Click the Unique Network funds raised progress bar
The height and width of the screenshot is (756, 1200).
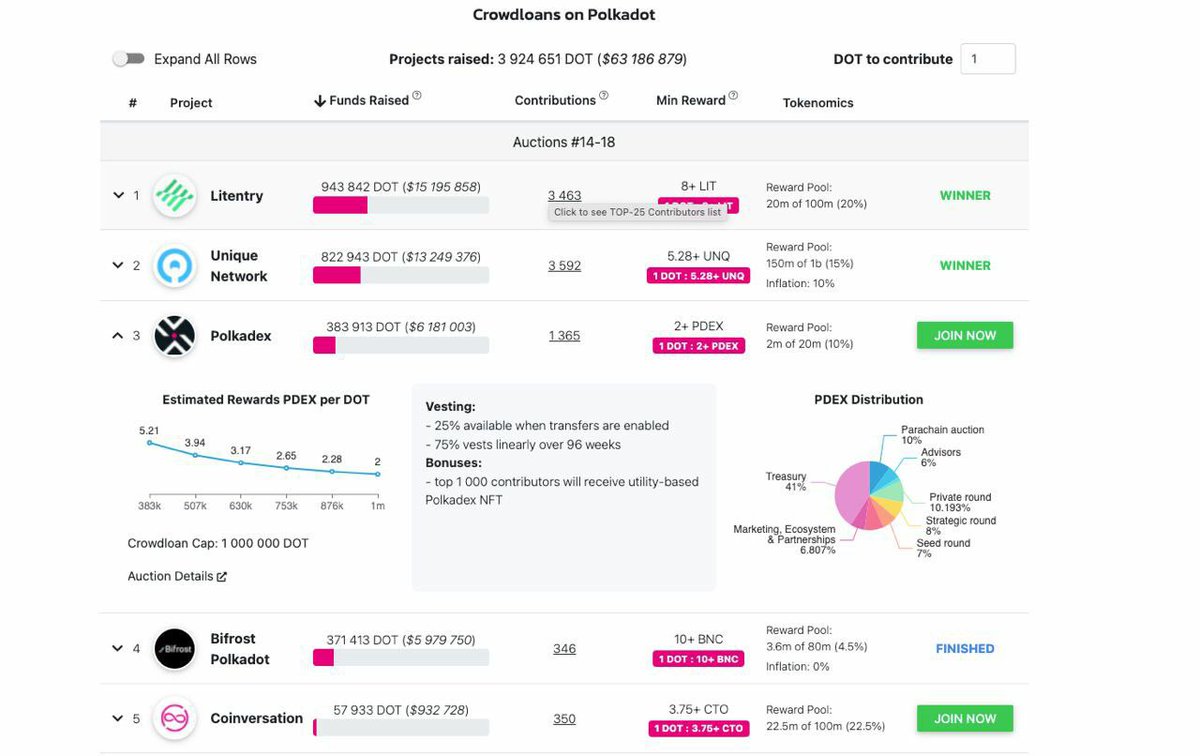point(401,275)
